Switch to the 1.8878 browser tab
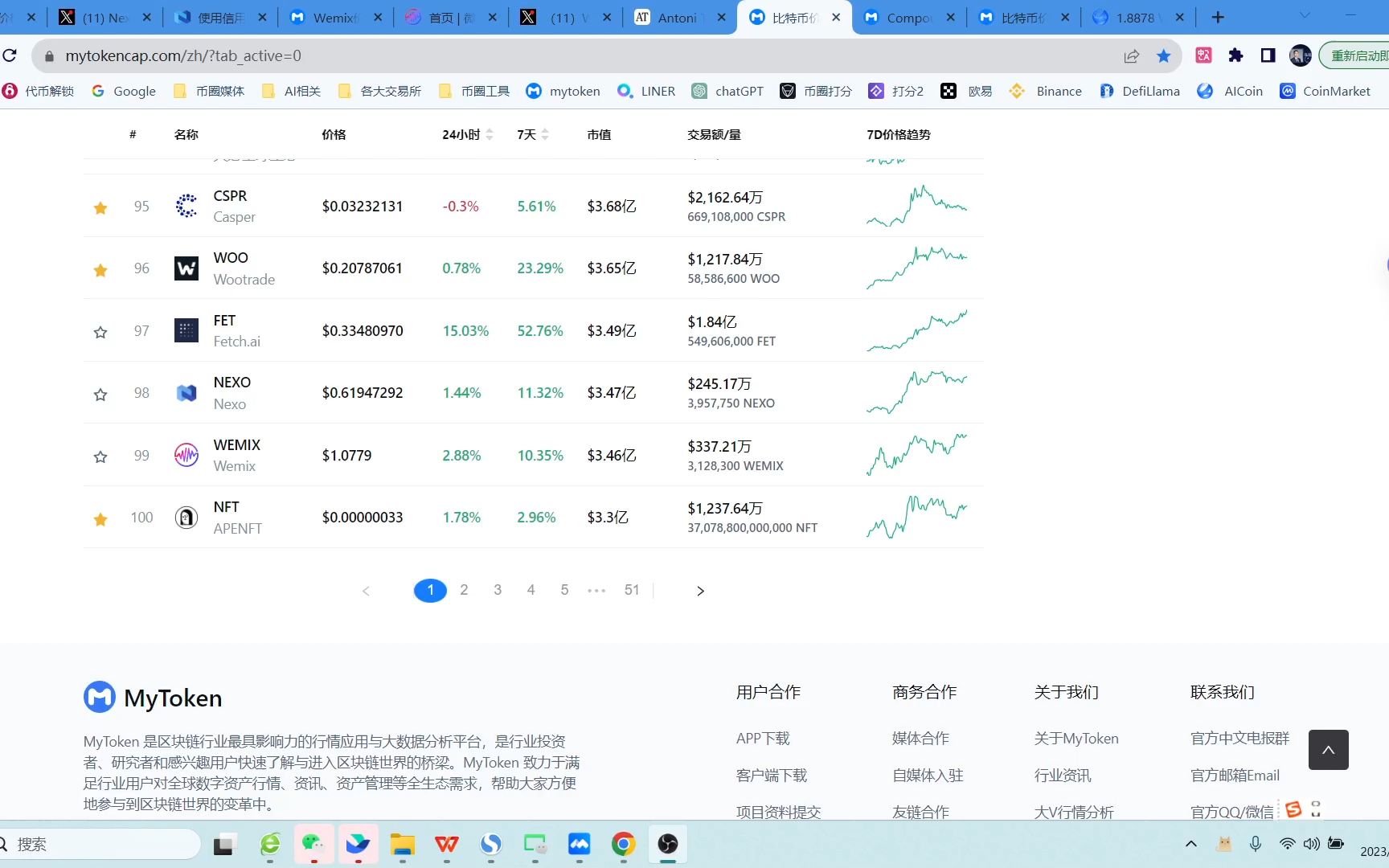 click(x=1137, y=17)
